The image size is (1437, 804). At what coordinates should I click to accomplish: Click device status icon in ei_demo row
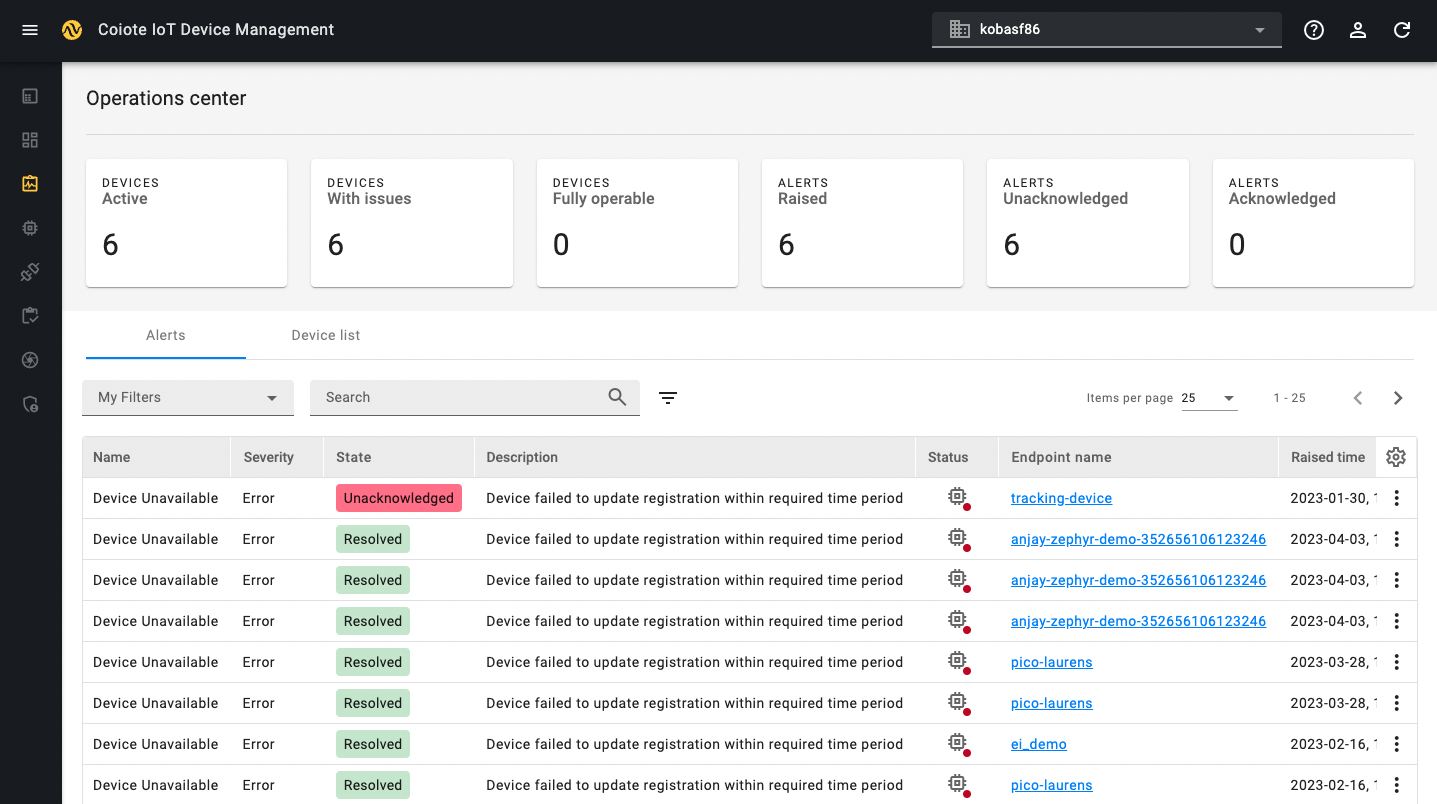coord(959,744)
